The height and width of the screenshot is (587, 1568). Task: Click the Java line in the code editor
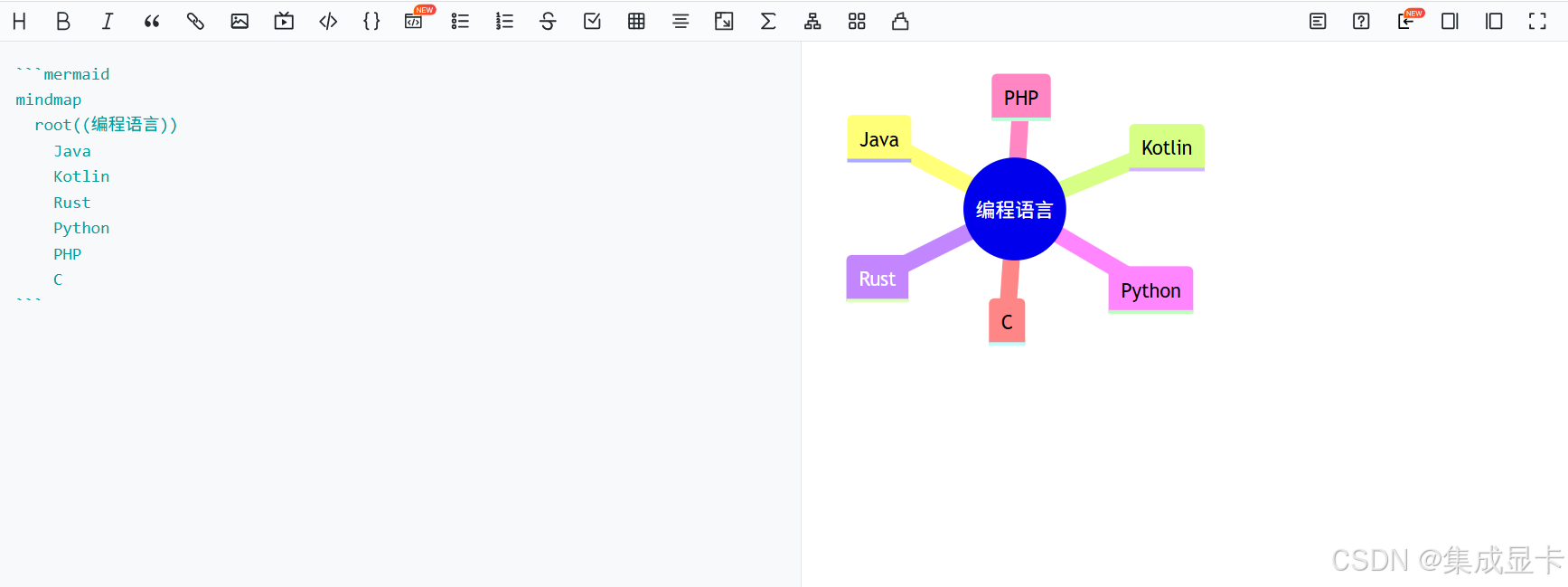[72, 151]
